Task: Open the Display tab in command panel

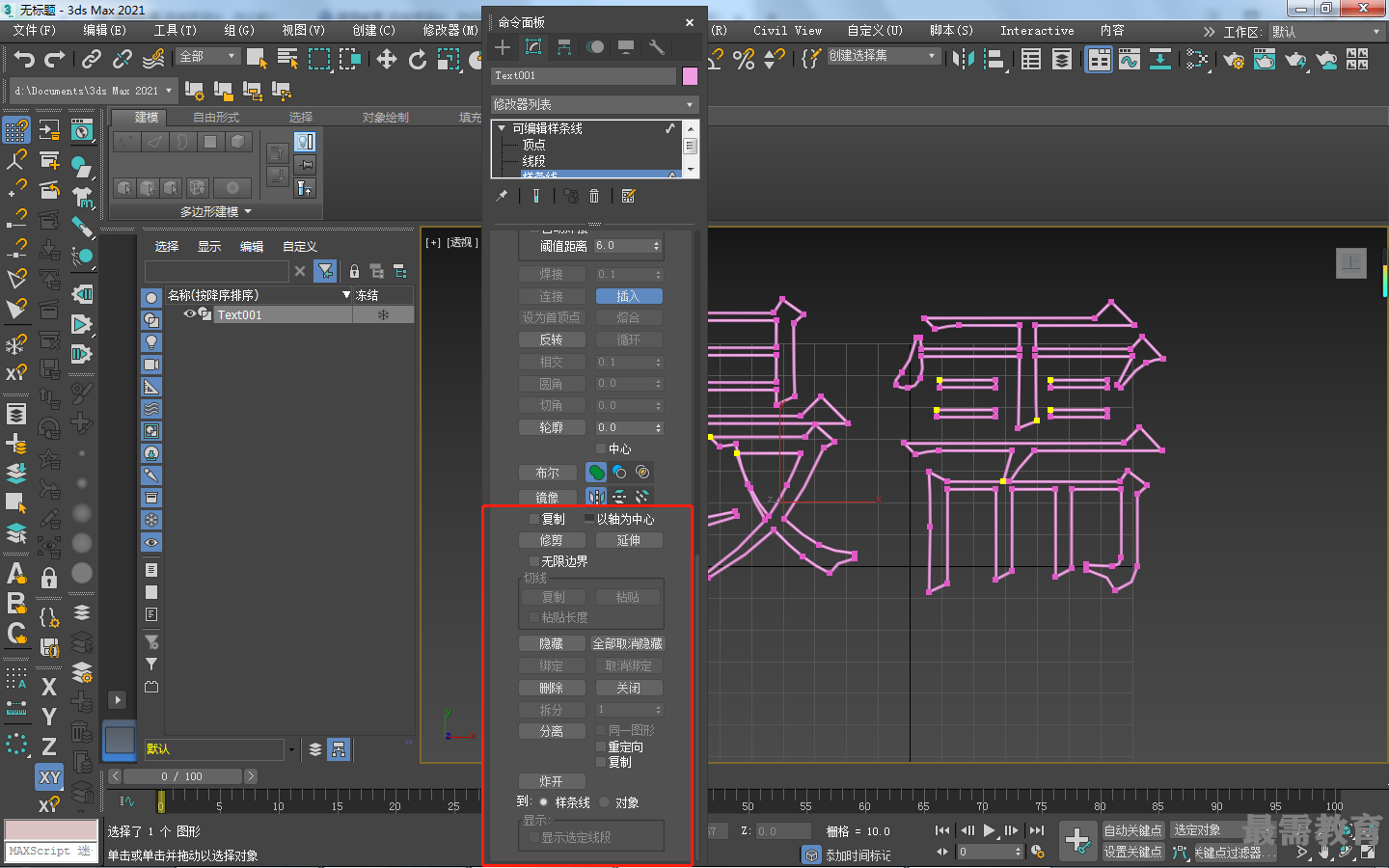Action: 626,47
